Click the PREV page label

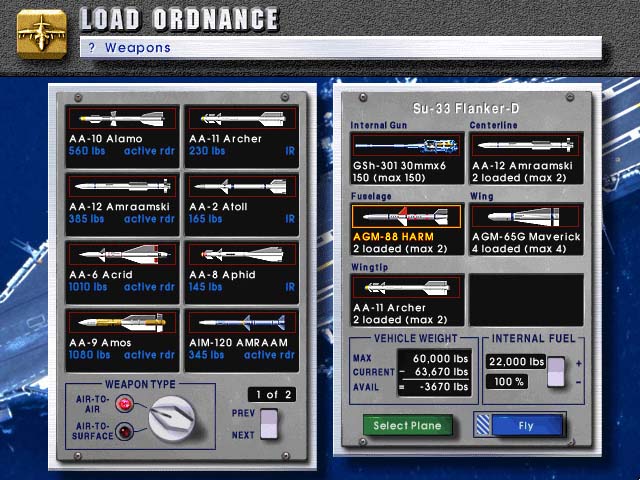(x=243, y=413)
